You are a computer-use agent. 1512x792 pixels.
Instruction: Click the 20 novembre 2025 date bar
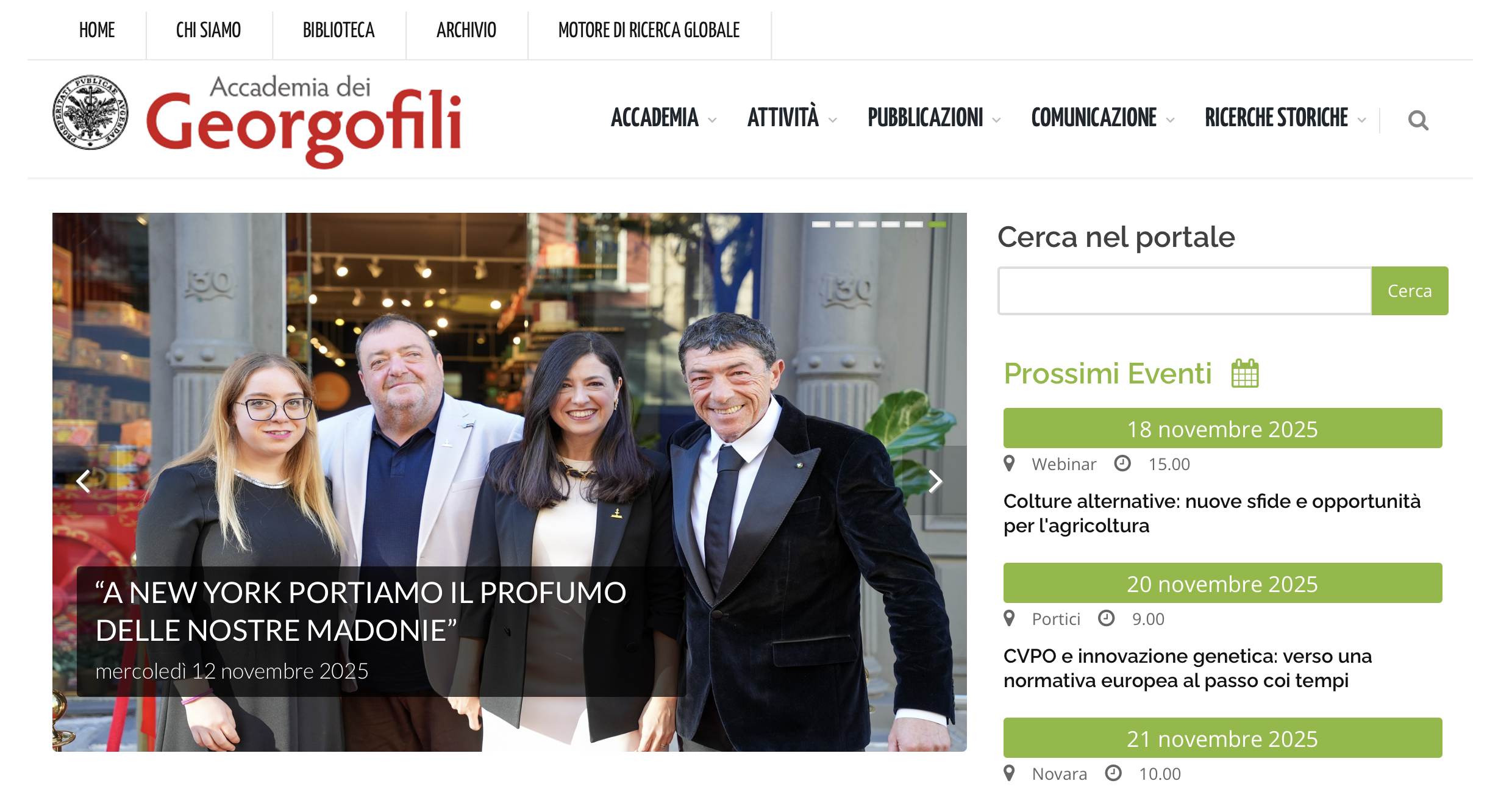point(1222,583)
